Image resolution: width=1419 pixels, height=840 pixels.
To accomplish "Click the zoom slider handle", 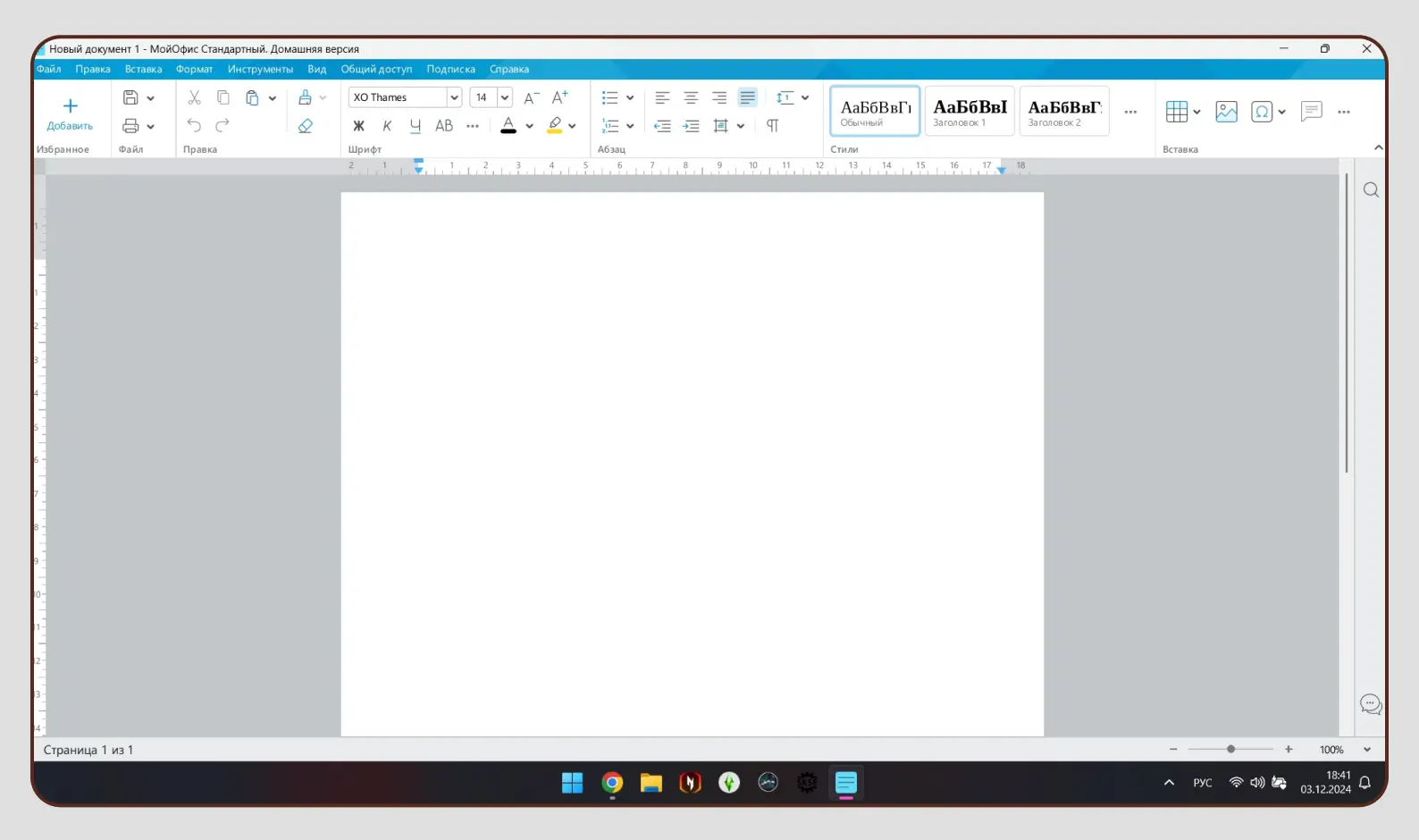I will (1230, 749).
